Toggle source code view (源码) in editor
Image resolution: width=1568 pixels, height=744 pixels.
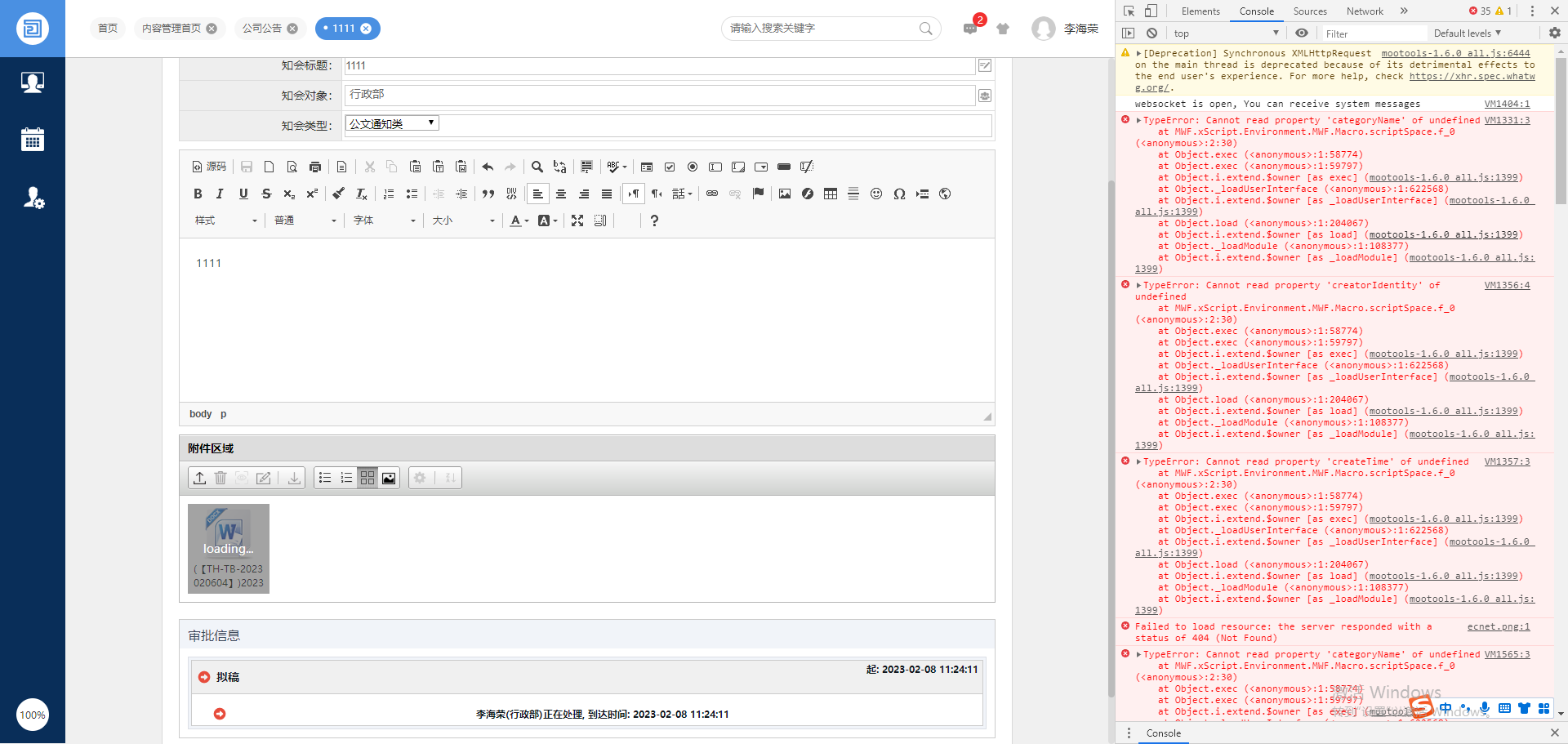[209, 167]
